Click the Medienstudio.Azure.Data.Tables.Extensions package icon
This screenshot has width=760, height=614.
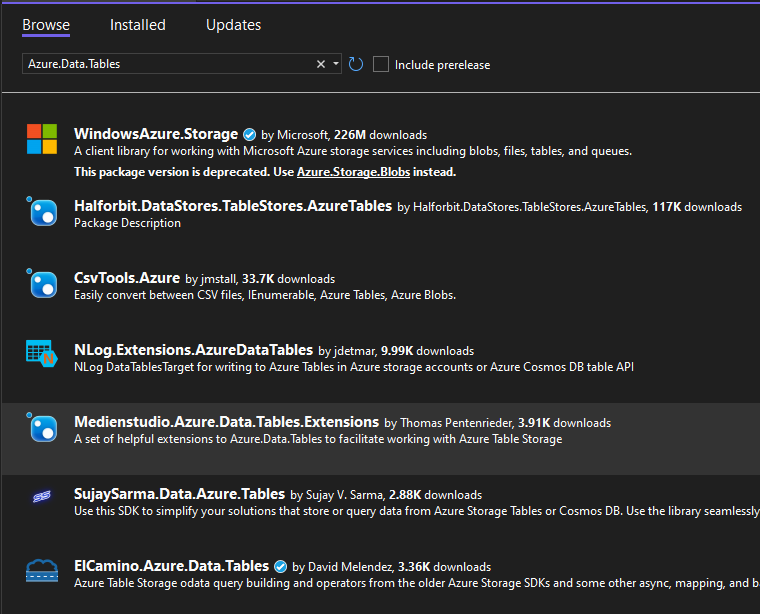pos(42,427)
